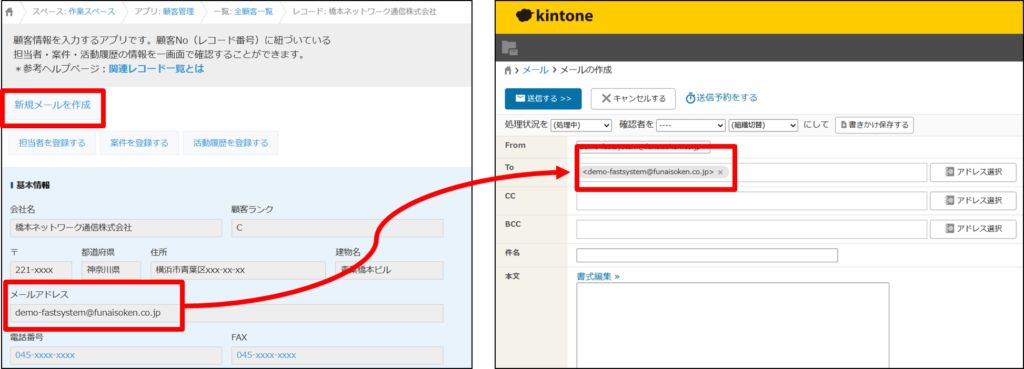The width and height of the screenshot is (1024, 369).
Task: Click into the CC input field
Action: coord(752,201)
